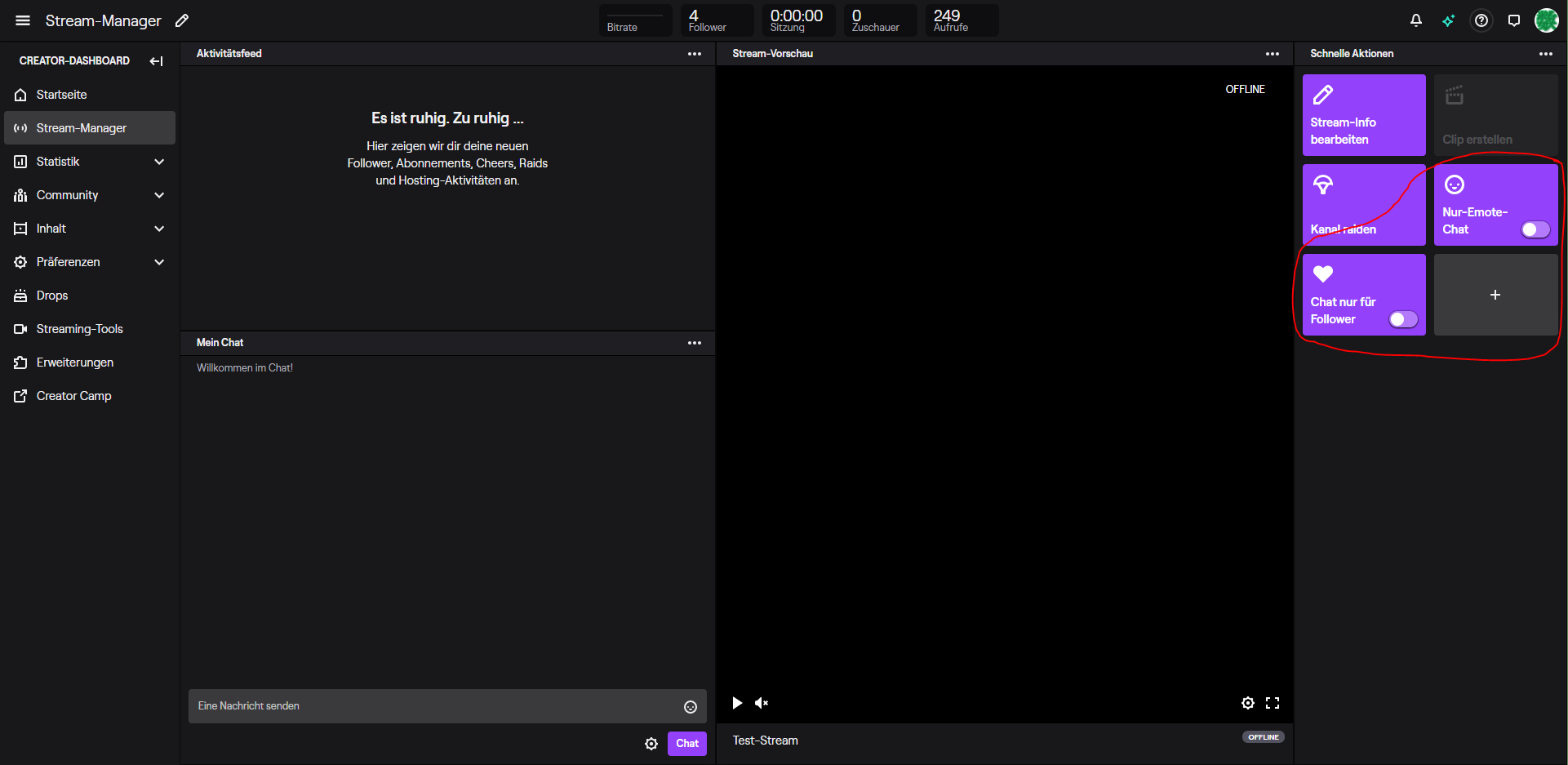Open the whispers speech bubble icon
The image size is (1568, 765).
coord(1514,20)
